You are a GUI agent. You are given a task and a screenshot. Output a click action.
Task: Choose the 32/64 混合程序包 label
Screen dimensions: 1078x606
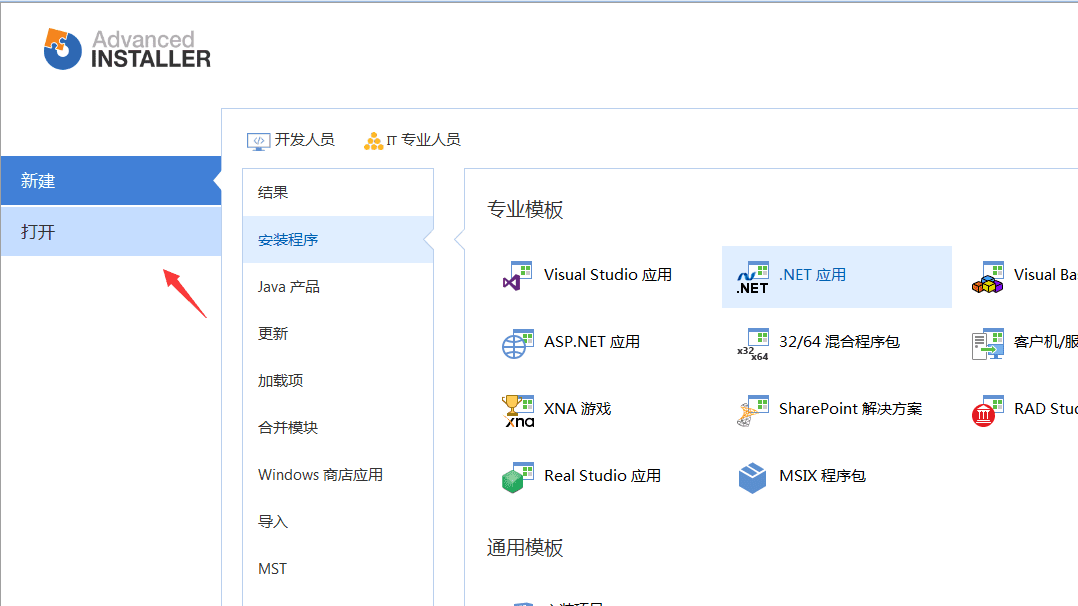click(x=839, y=342)
